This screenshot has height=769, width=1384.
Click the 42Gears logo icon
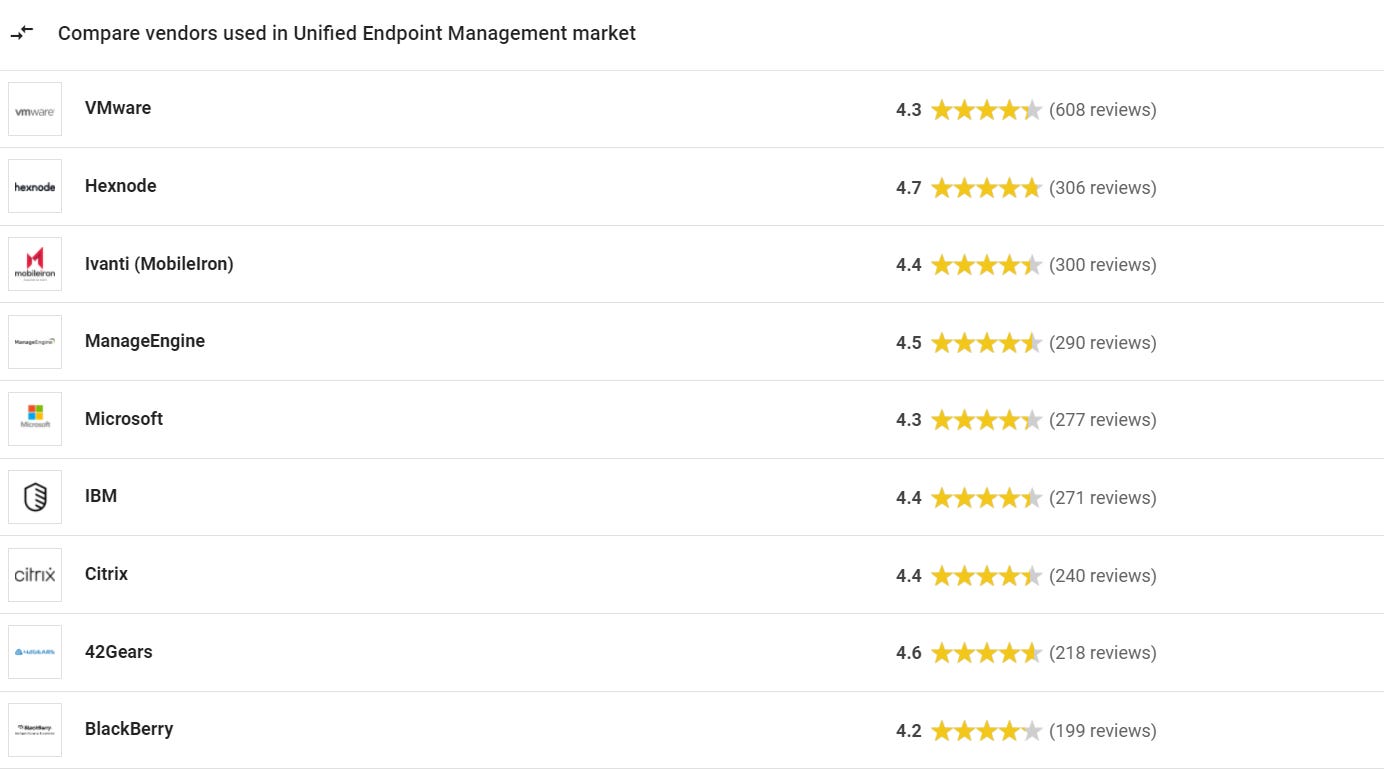point(35,652)
